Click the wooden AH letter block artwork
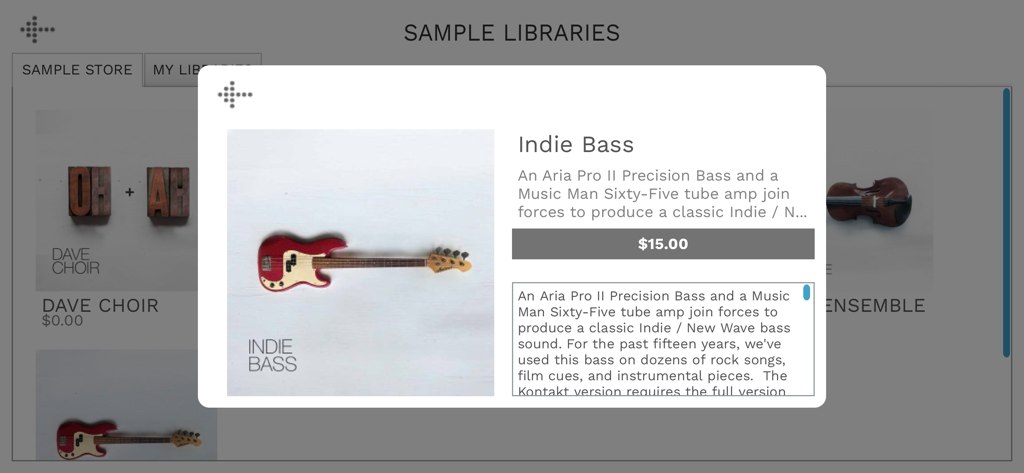Screen dimensions: 1024x473 [x=170, y=192]
